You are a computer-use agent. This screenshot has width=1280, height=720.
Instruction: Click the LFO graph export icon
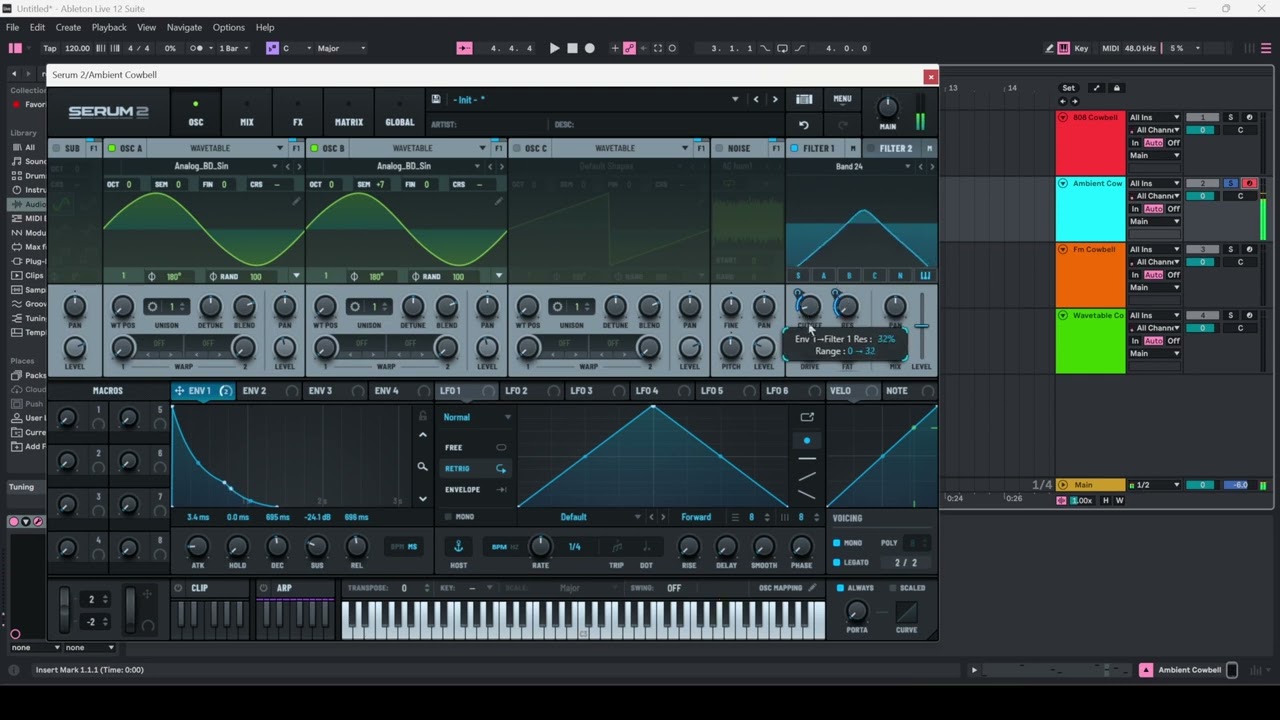pos(807,417)
